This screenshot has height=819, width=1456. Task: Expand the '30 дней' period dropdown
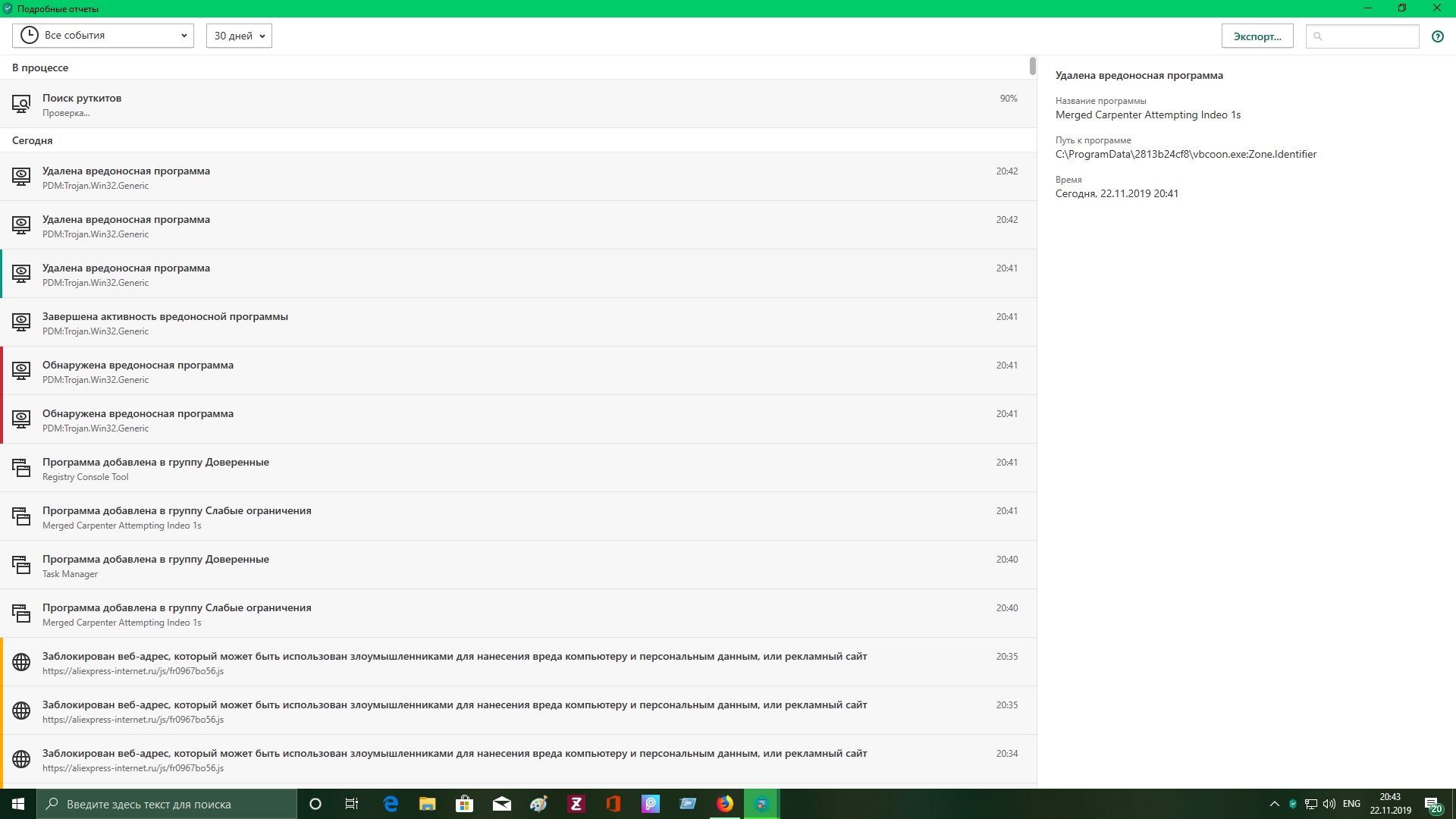239,36
